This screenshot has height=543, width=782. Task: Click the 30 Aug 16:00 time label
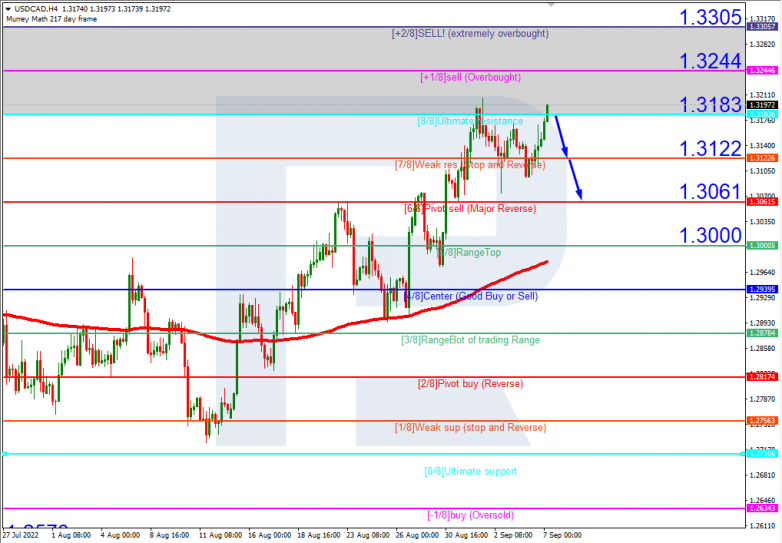point(467,536)
